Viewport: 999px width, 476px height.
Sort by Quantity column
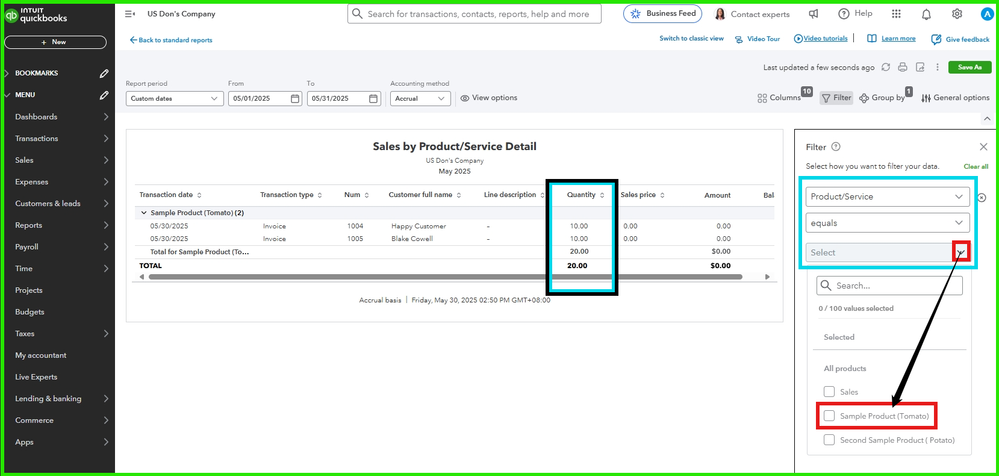[x=602, y=195]
